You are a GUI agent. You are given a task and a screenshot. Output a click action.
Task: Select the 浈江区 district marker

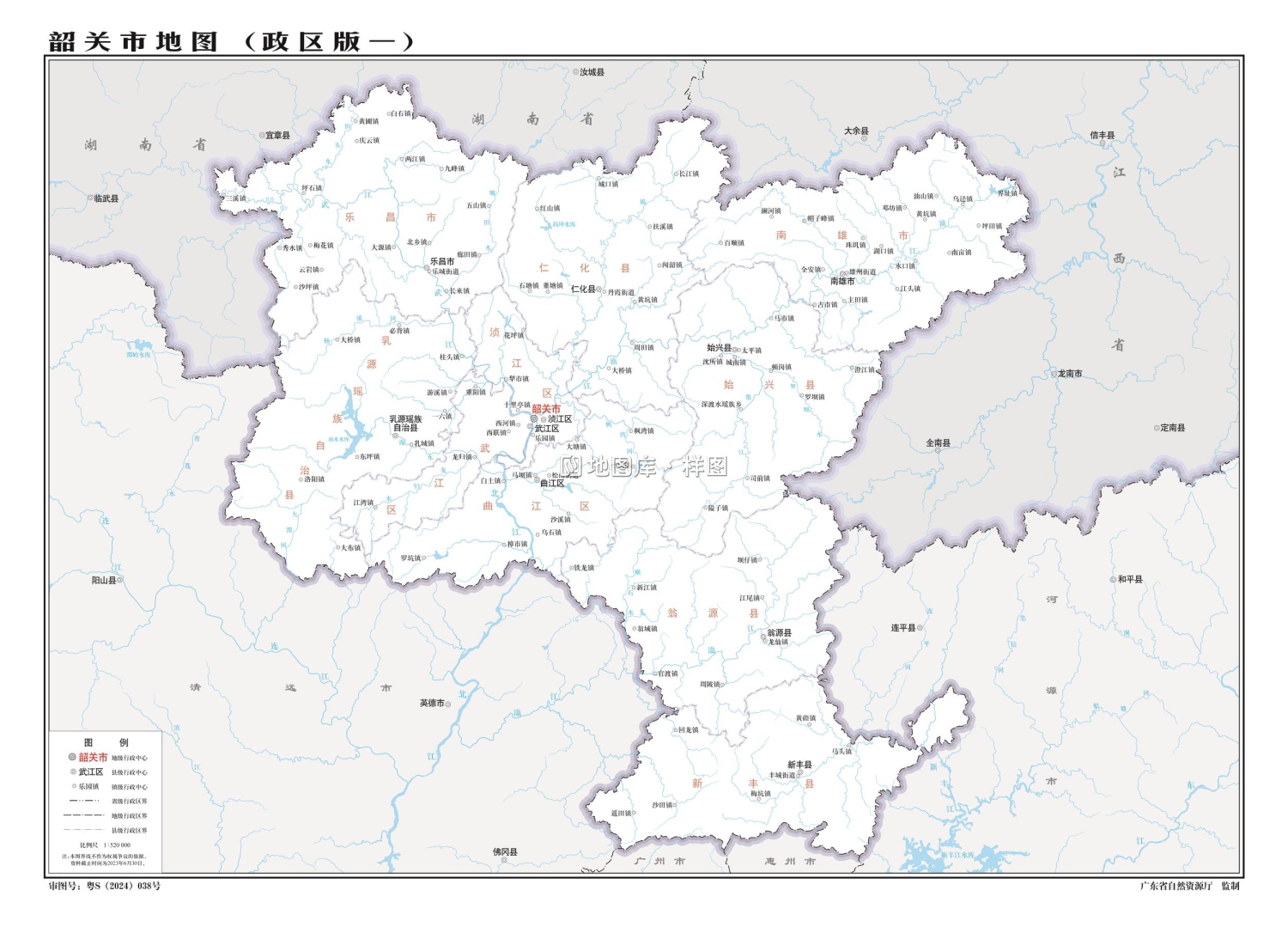click(544, 420)
